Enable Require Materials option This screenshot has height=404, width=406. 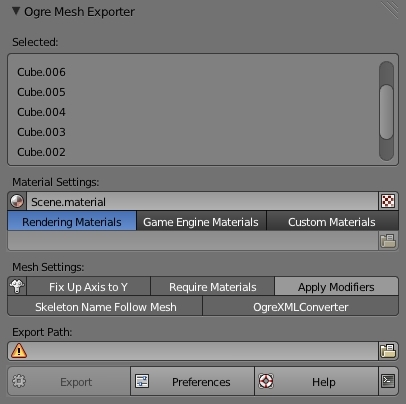(212, 287)
